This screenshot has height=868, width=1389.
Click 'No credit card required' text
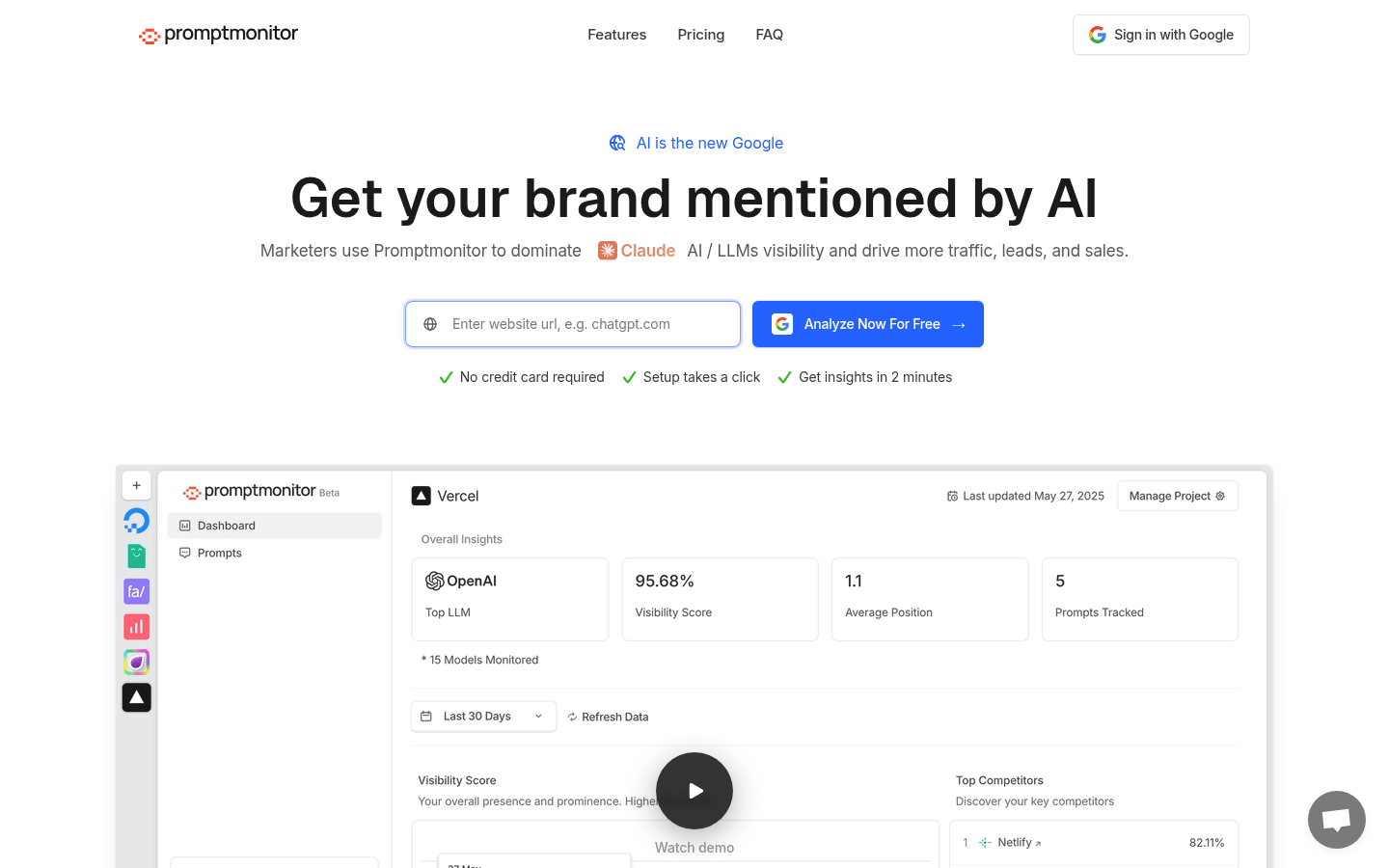tap(531, 377)
